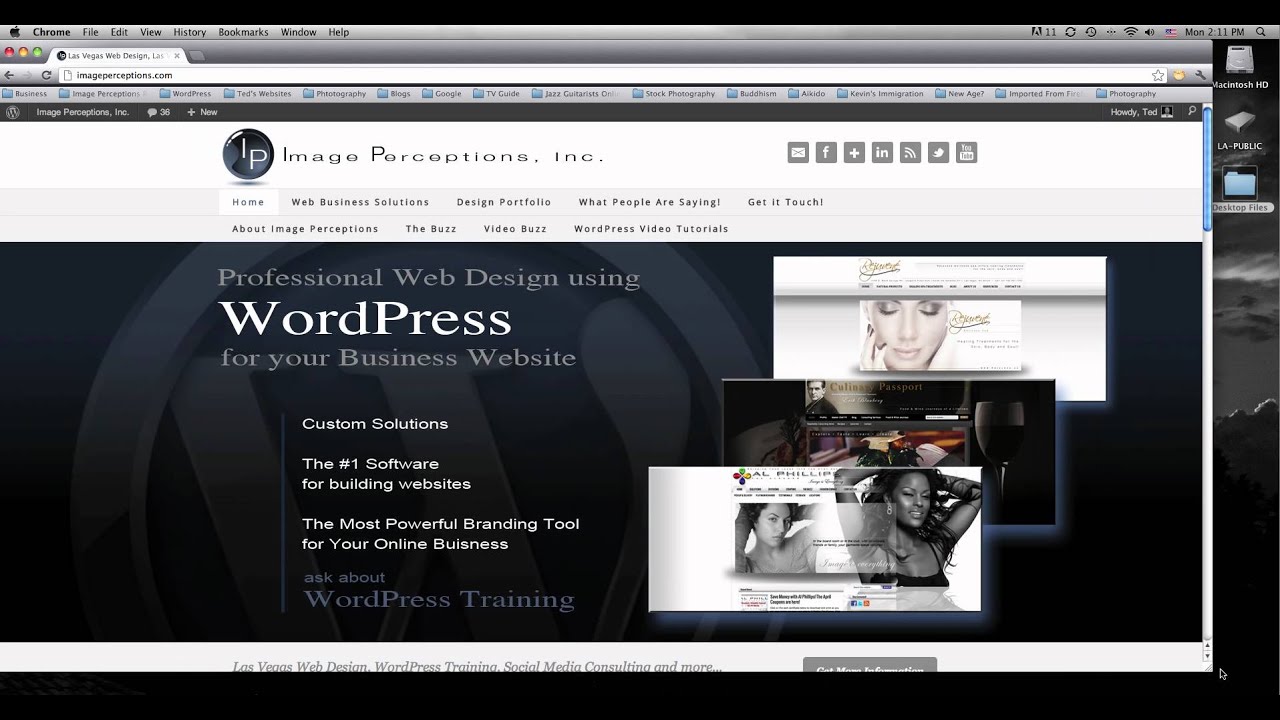The height and width of the screenshot is (720, 1280).
Task: Open the Design Portfolio page
Action: pyautogui.click(x=504, y=202)
